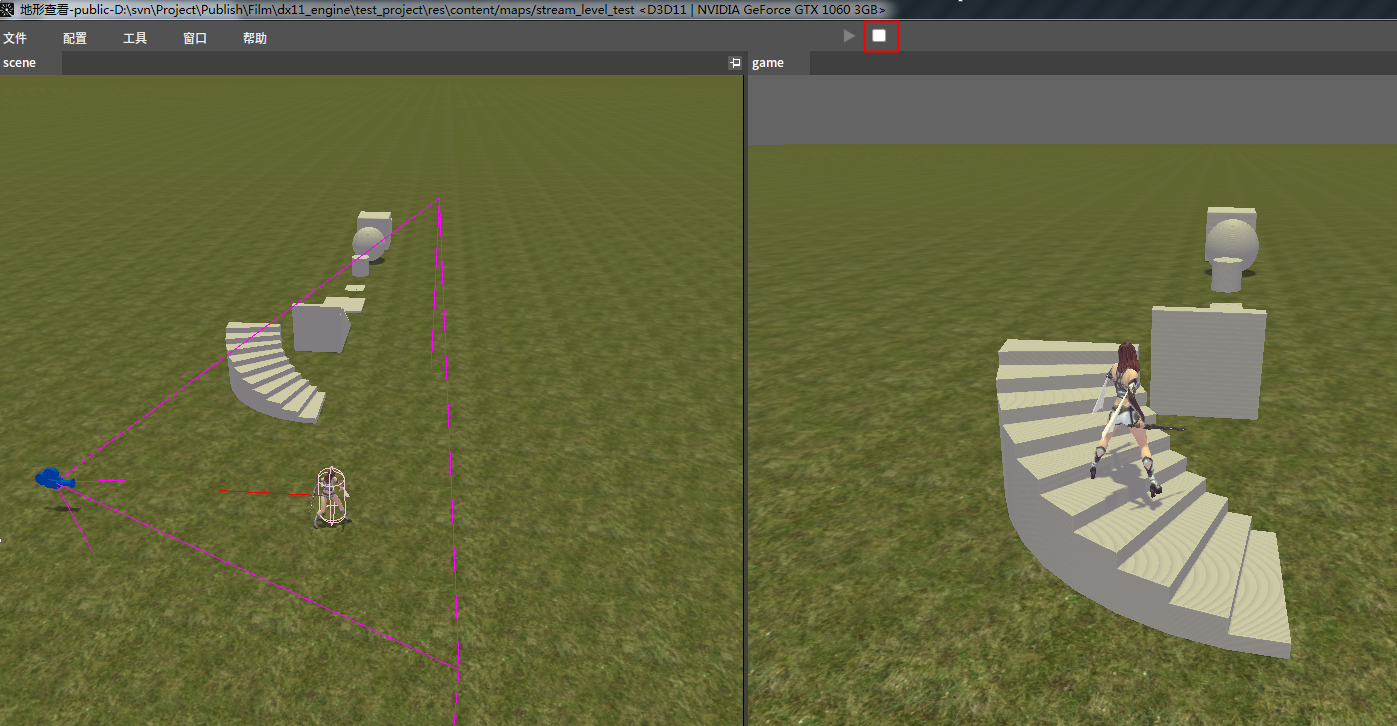Open the 帮助 menu
The image size is (1397, 726).
click(x=255, y=38)
